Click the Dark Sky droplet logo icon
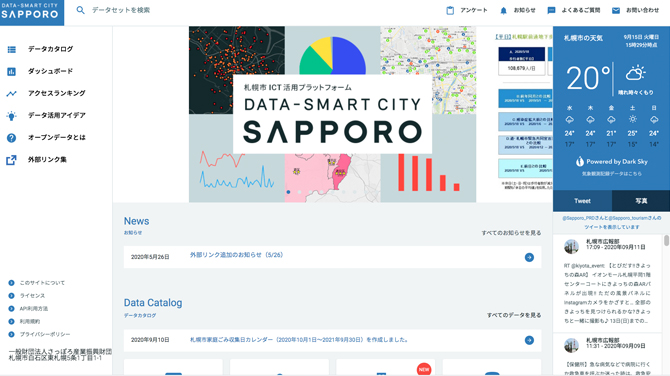The width and height of the screenshot is (670, 376). [580, 162]
